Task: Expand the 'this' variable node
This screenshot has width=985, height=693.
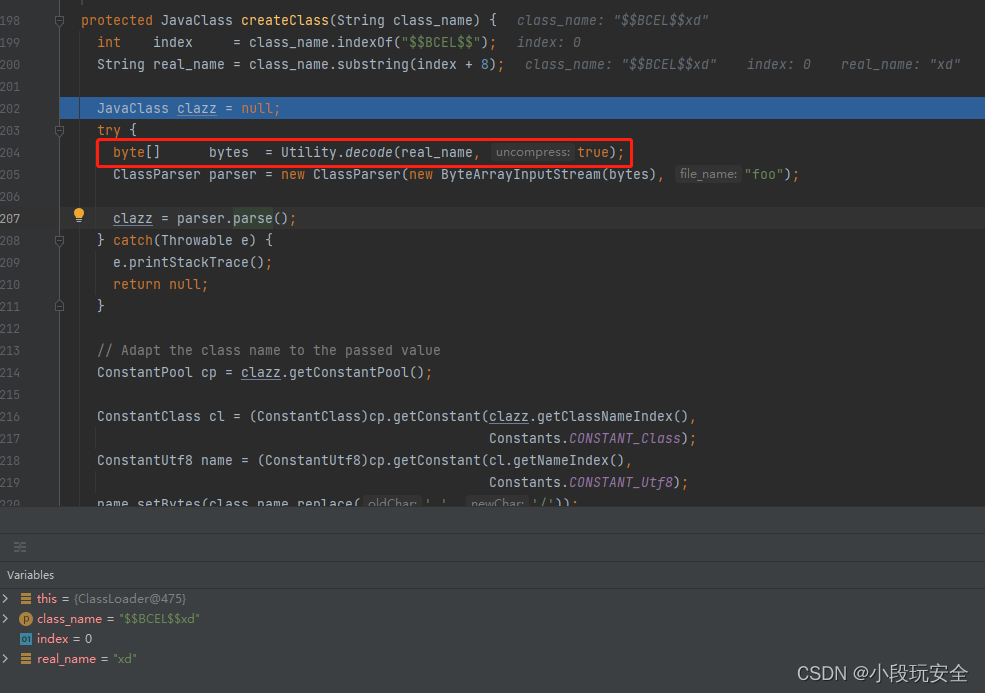Action: (6, 598)
